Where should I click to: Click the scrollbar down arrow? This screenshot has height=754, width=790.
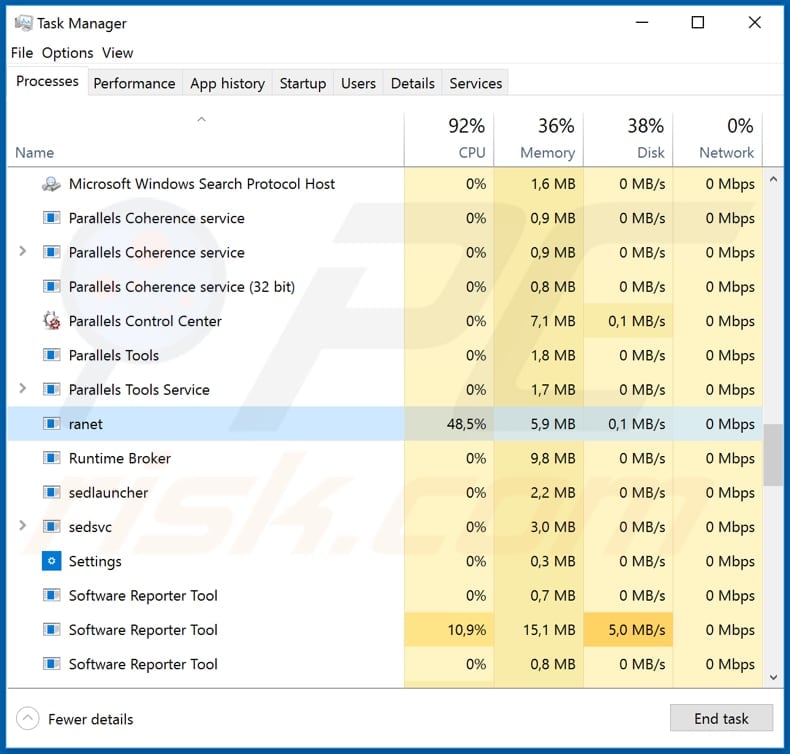(x=773, y=678)
